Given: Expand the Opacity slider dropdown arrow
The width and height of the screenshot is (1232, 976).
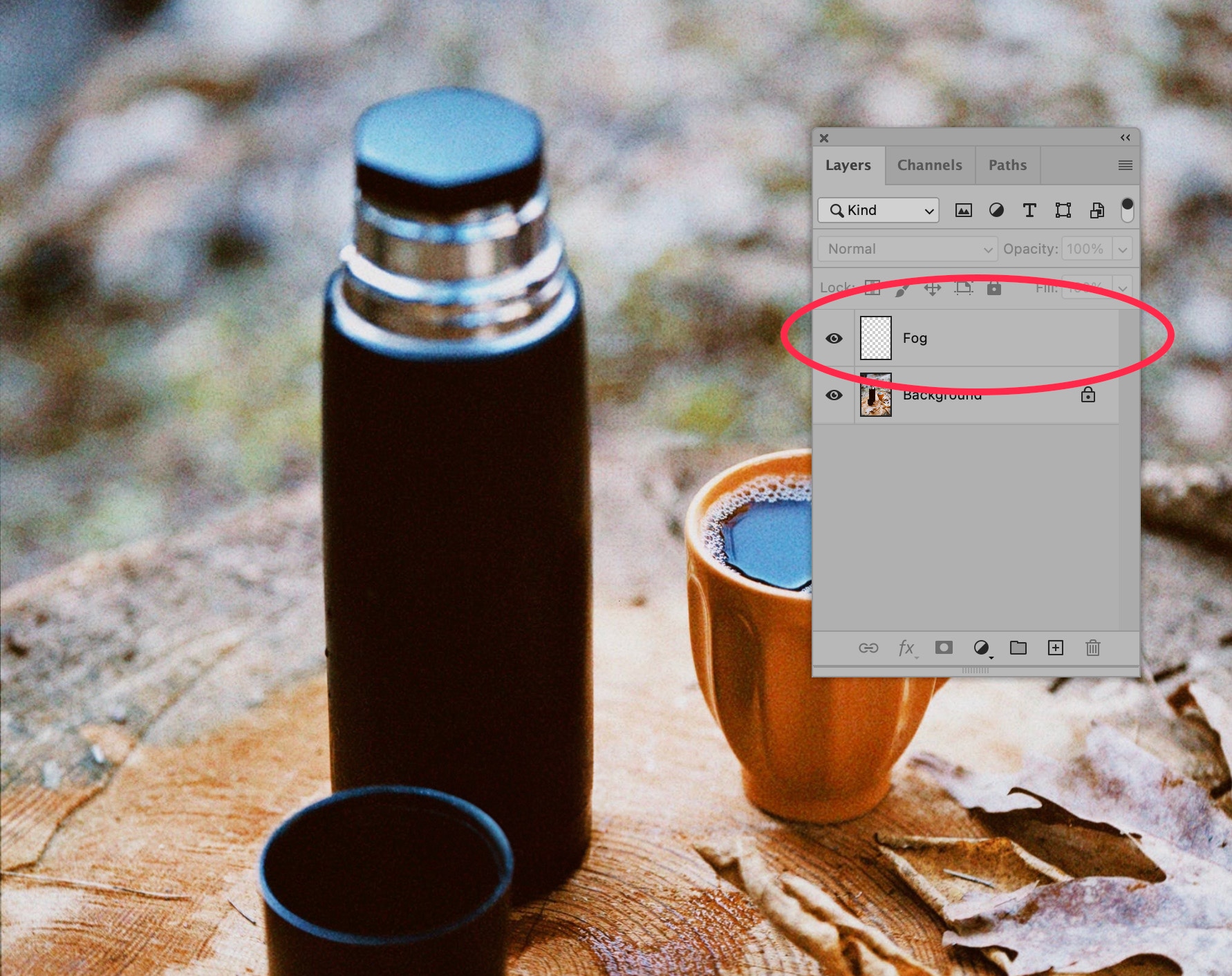Looking at the screenshot, I should (x=1123, y=249).
